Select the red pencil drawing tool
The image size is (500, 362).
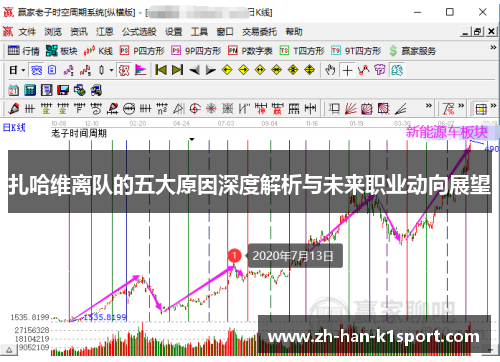(x=14, y=109)
